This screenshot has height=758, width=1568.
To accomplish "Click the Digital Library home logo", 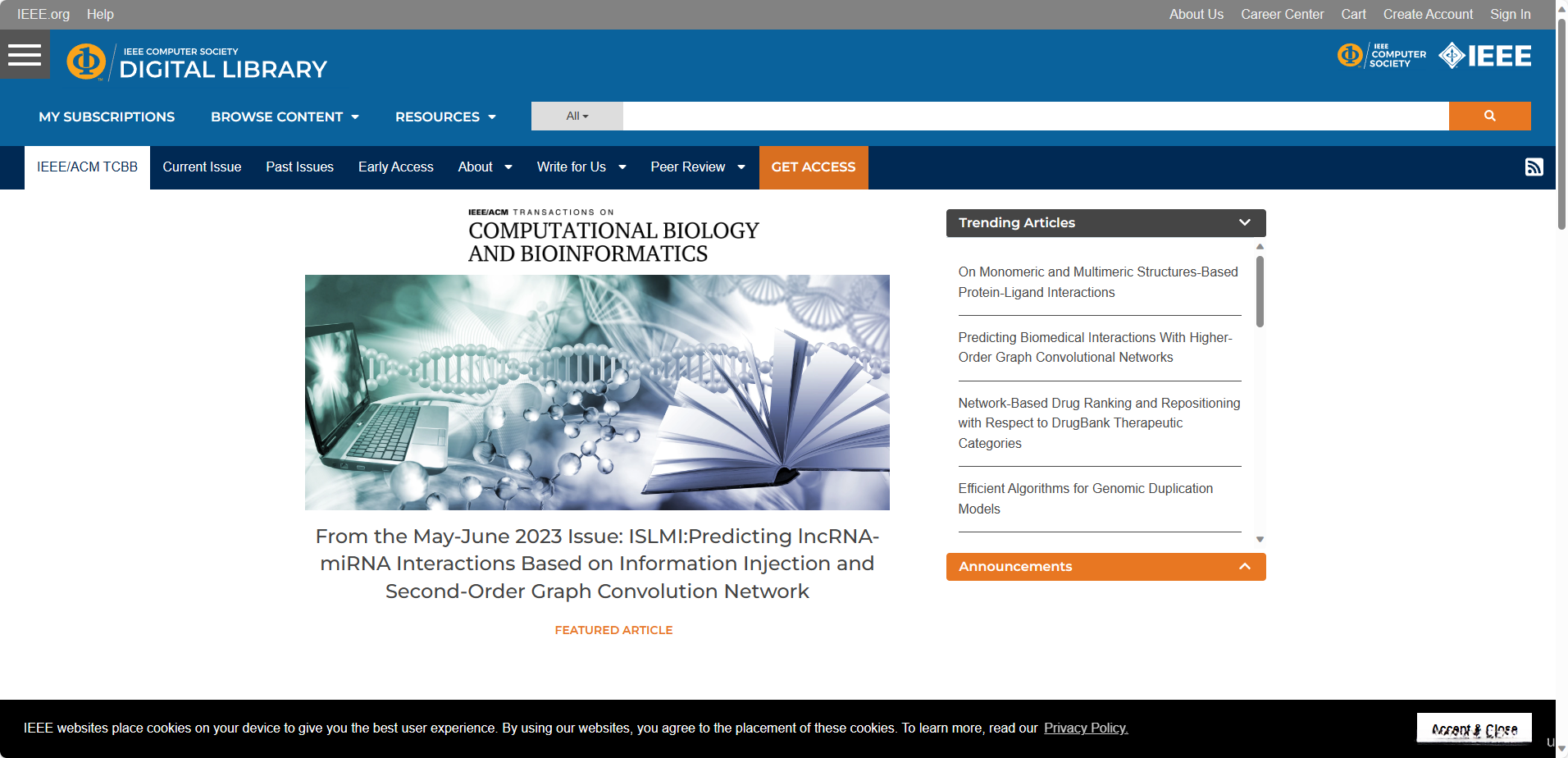I will (197, 62).
